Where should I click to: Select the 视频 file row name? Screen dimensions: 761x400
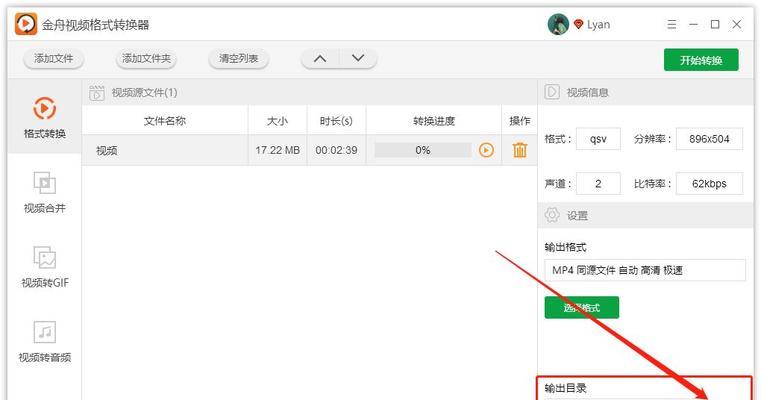tap(106, 150)
